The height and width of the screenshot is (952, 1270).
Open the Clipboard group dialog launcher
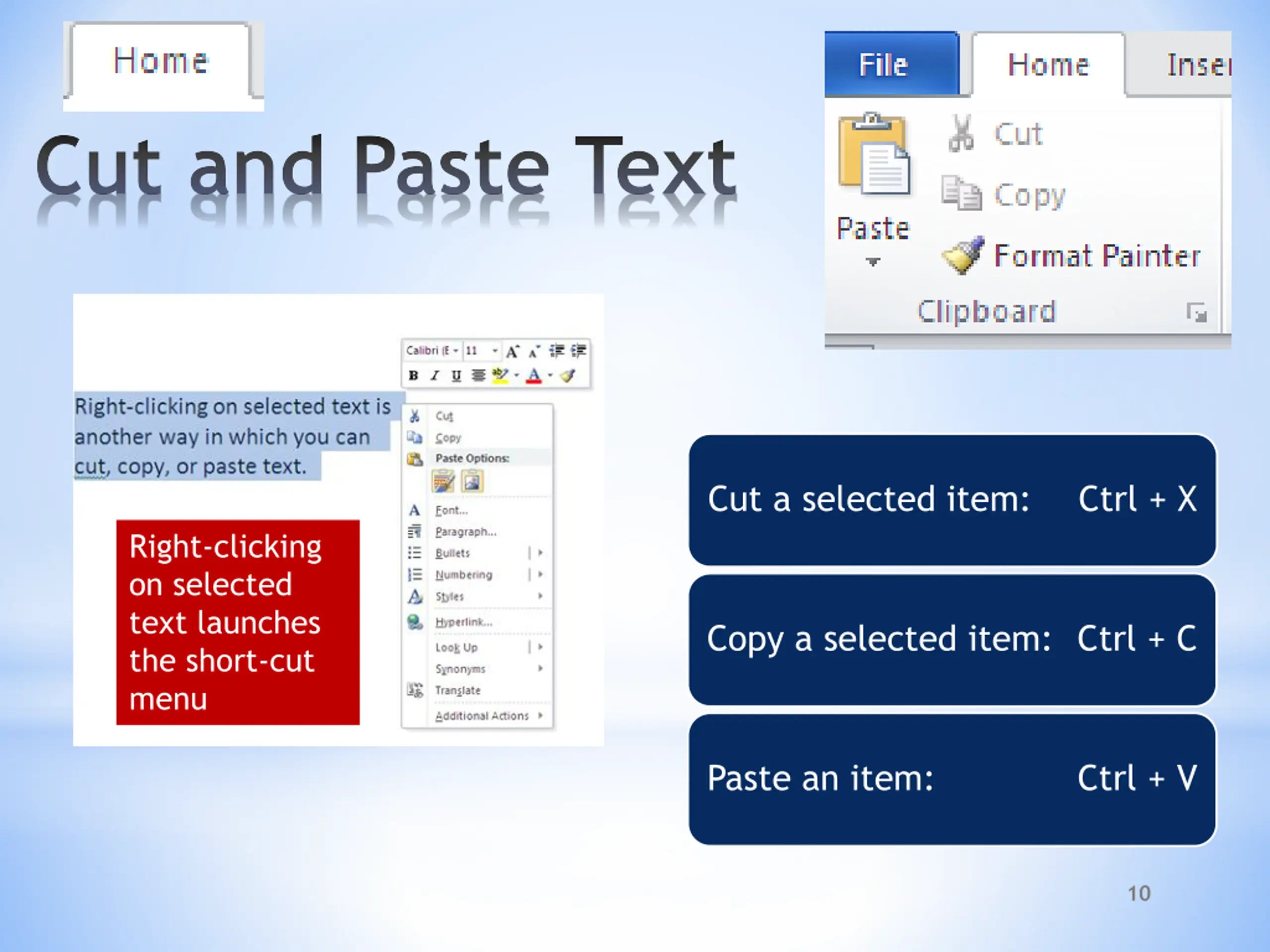(x=1197, y=313)
